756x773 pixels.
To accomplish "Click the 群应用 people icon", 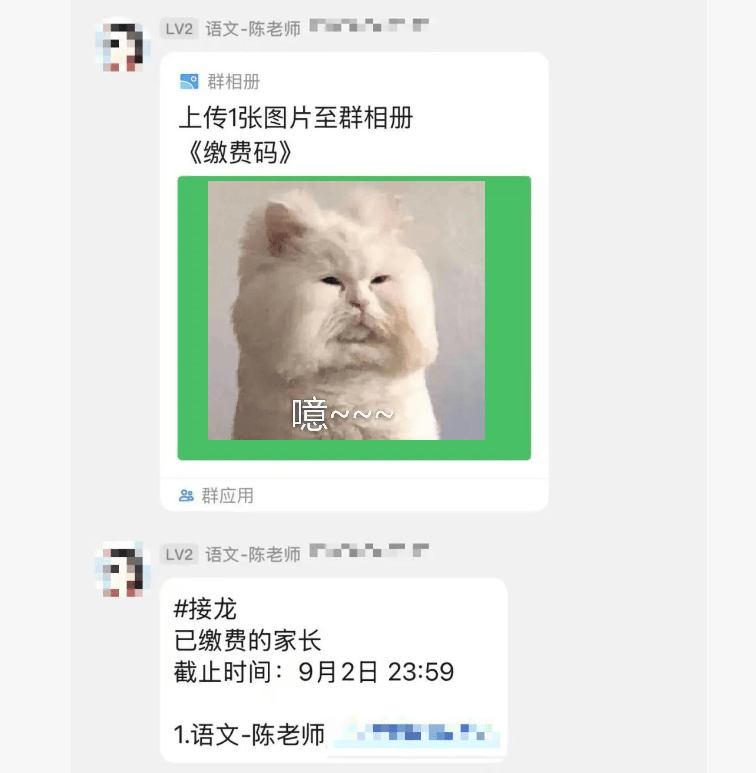I will pos(186,495).
